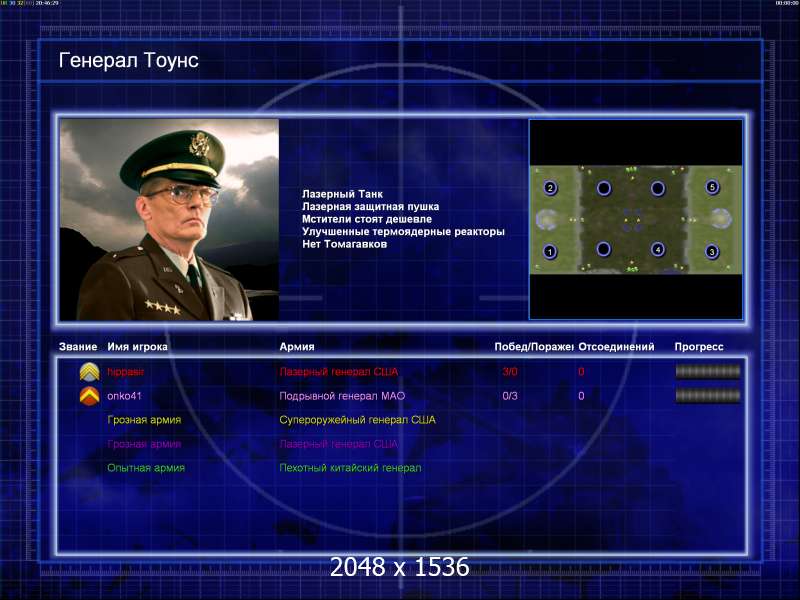Pick the empty start circle next to position 2
Image resolution: width=800 pixels, height=600 pixels.
click(x=604, y=188)
